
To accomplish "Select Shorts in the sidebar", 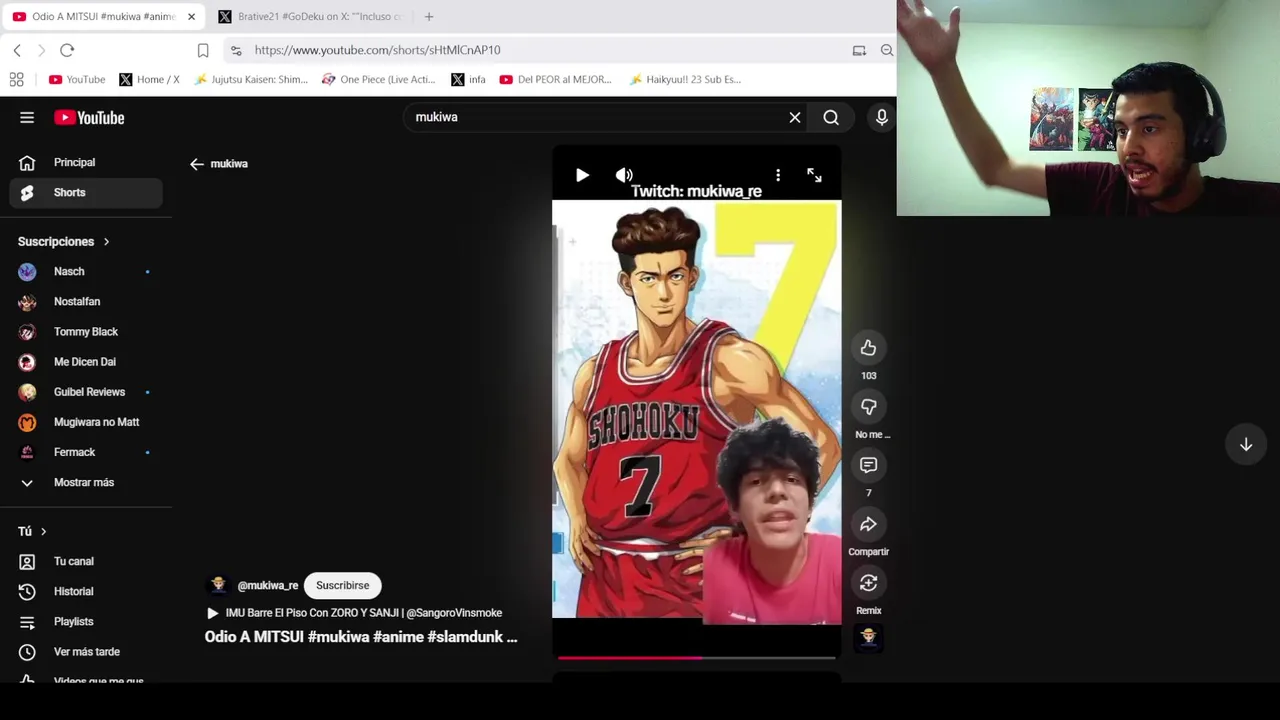I will pyautogui.click(x=86, y=192).
